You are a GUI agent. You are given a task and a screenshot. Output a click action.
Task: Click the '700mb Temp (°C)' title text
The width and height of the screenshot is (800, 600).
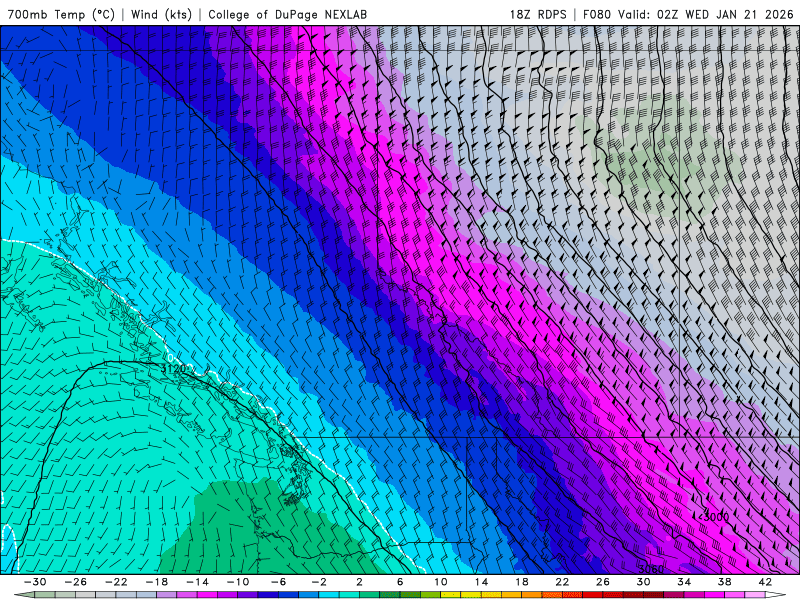tap(61, 14)
